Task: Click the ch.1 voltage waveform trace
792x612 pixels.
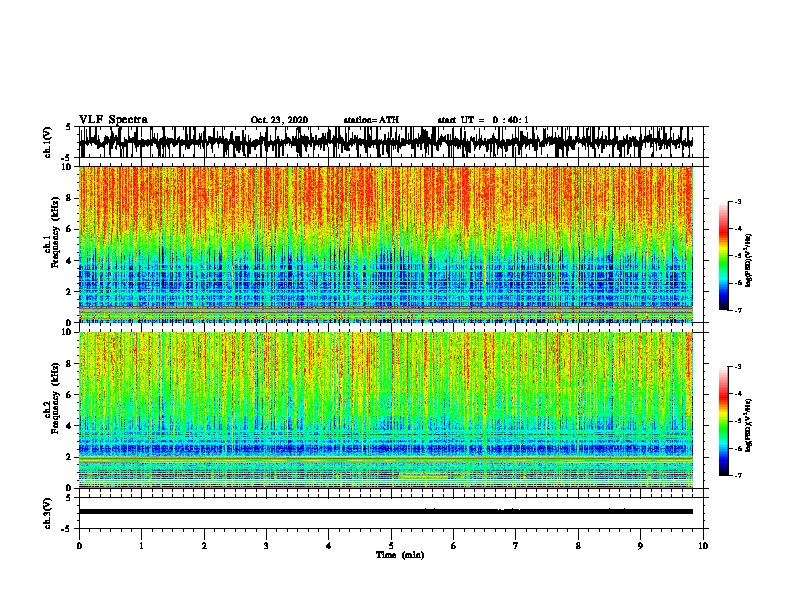Action: click(x=385, y=142)
